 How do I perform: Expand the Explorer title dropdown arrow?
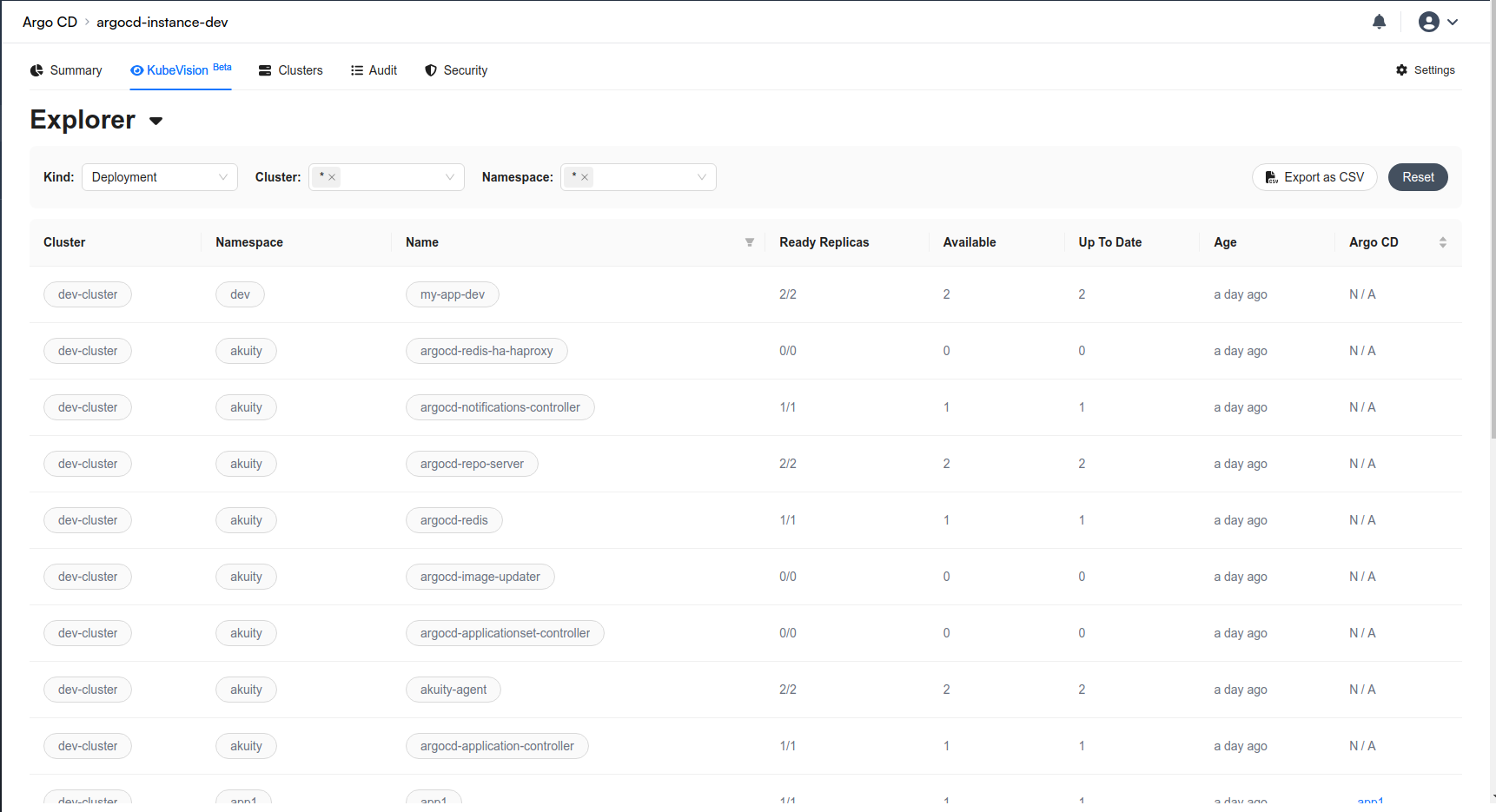[156, 121]
